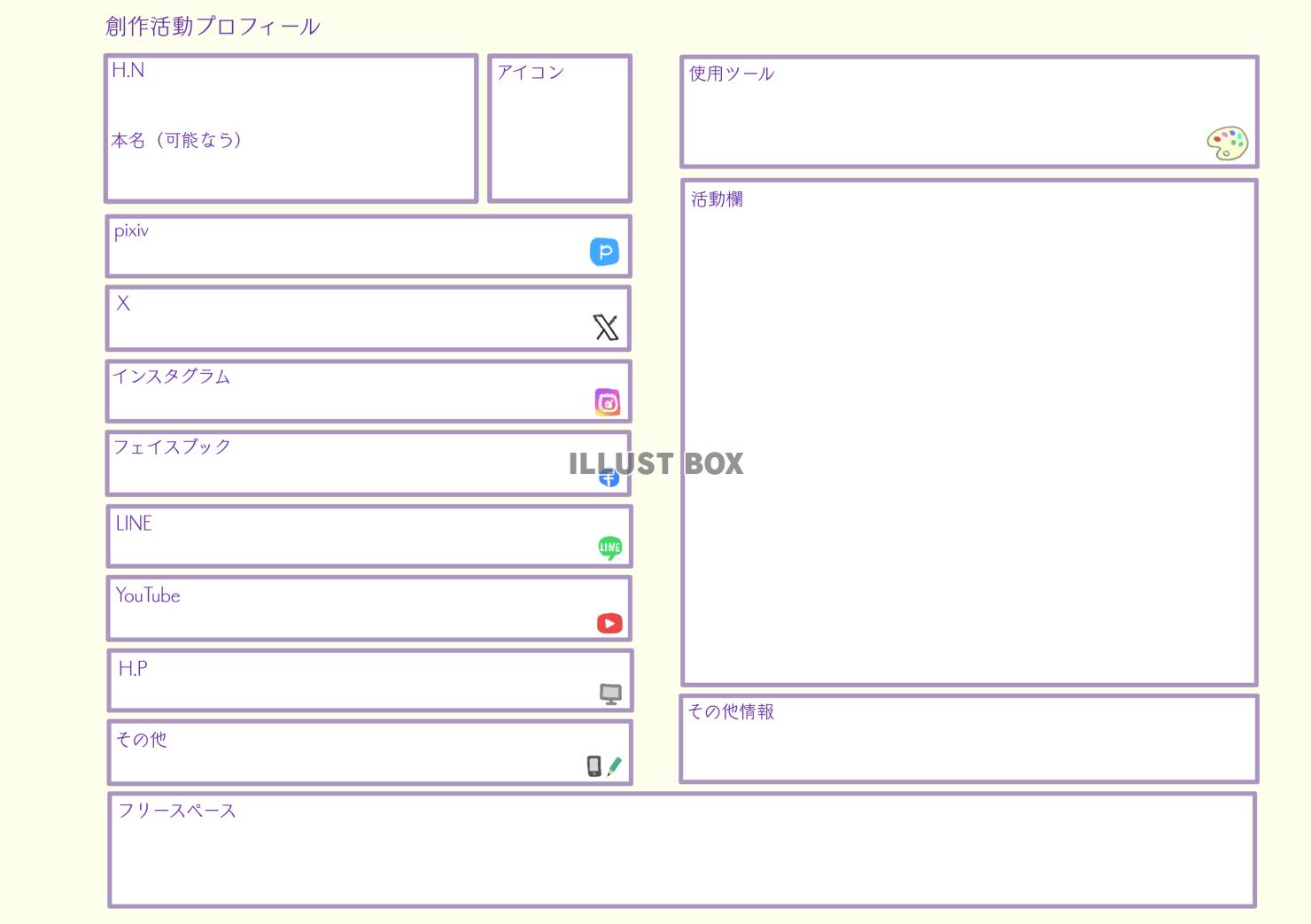Click the ILLUST BOX watermark
This screenshot has width=1311, height=924.
[x=655, y=463]
